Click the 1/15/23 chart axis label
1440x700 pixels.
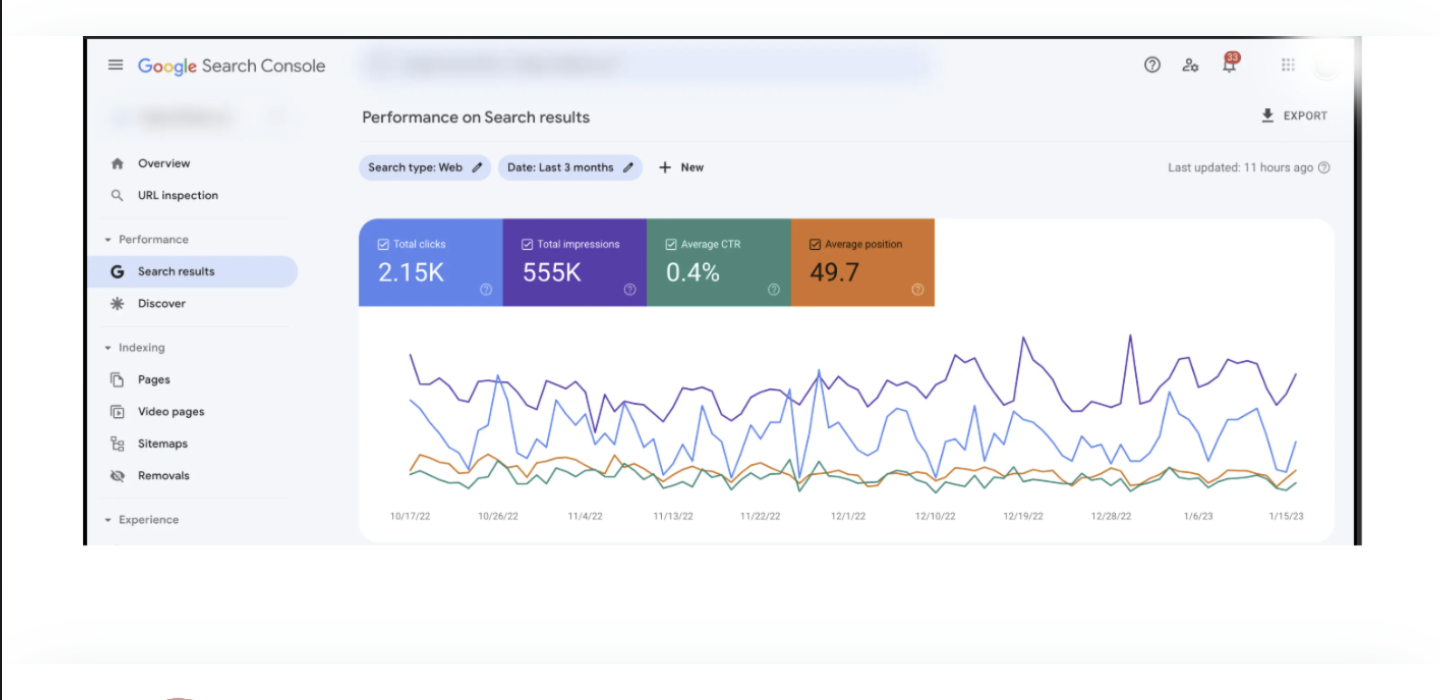coord(1285,516)
